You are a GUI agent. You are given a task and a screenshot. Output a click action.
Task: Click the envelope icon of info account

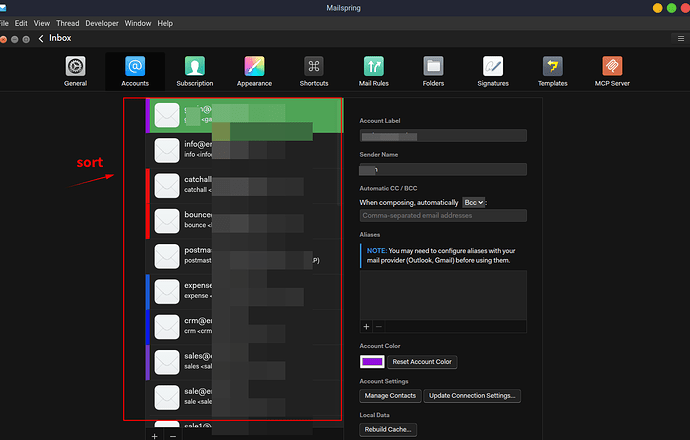[x=167, y=150]
